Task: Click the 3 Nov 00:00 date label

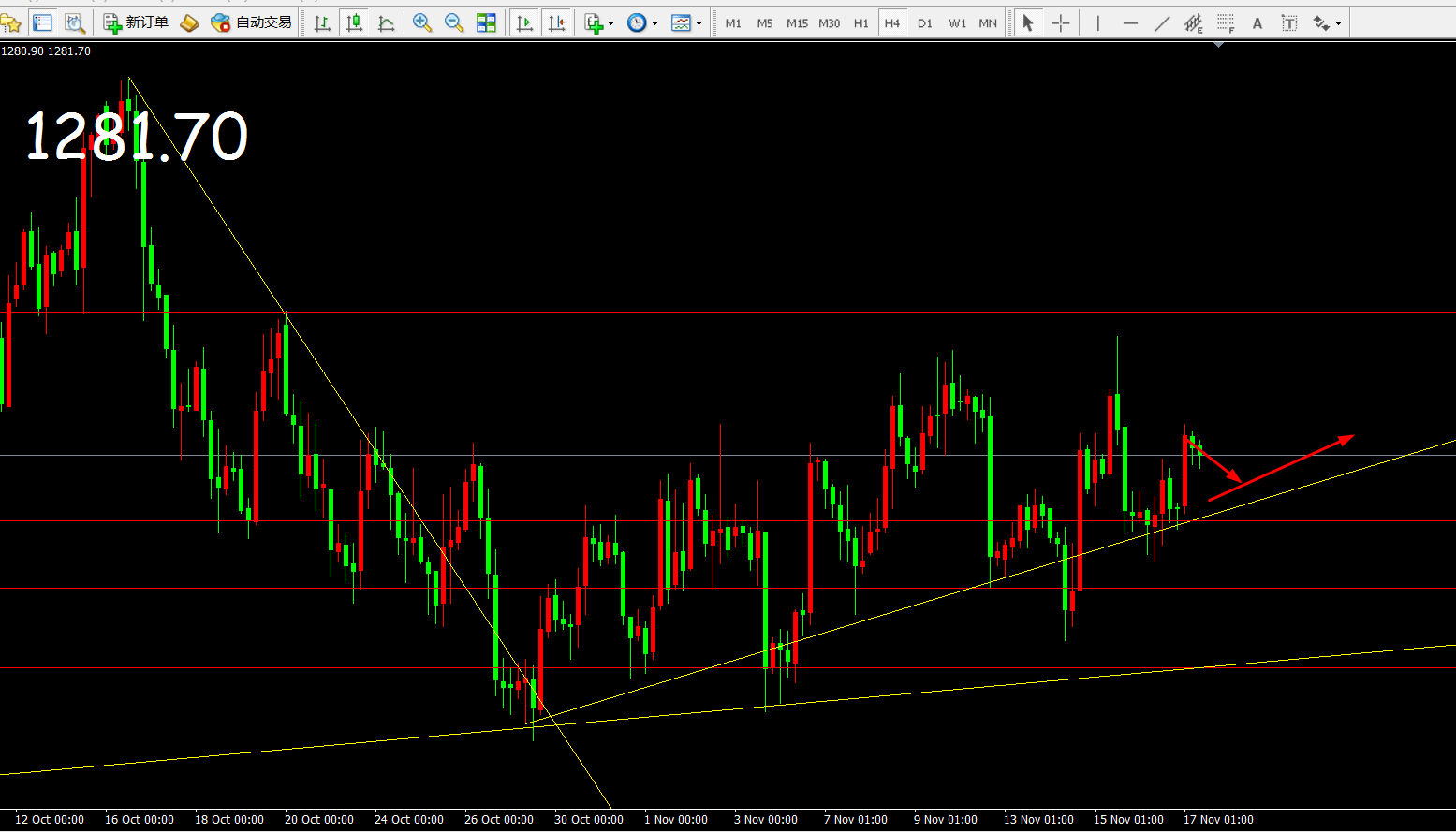Action: point(766,820)
